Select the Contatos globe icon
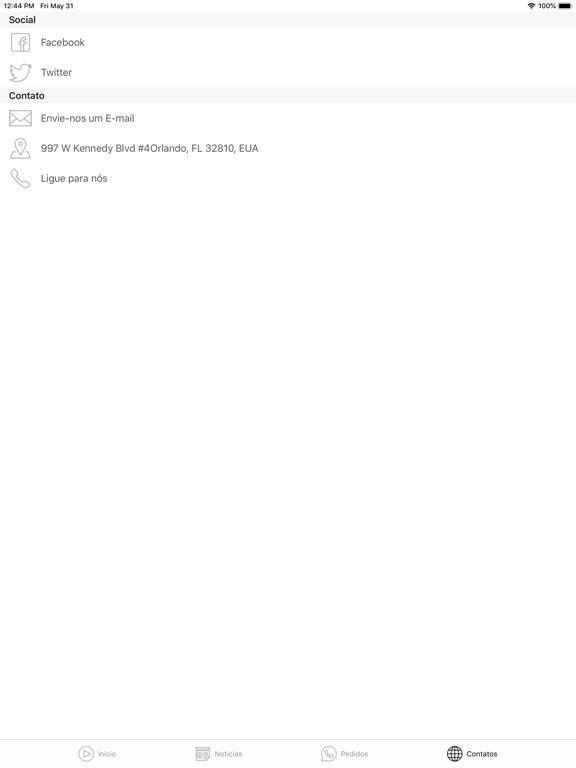This screenshot has width=576, height=768. click(x=455, y=753)
